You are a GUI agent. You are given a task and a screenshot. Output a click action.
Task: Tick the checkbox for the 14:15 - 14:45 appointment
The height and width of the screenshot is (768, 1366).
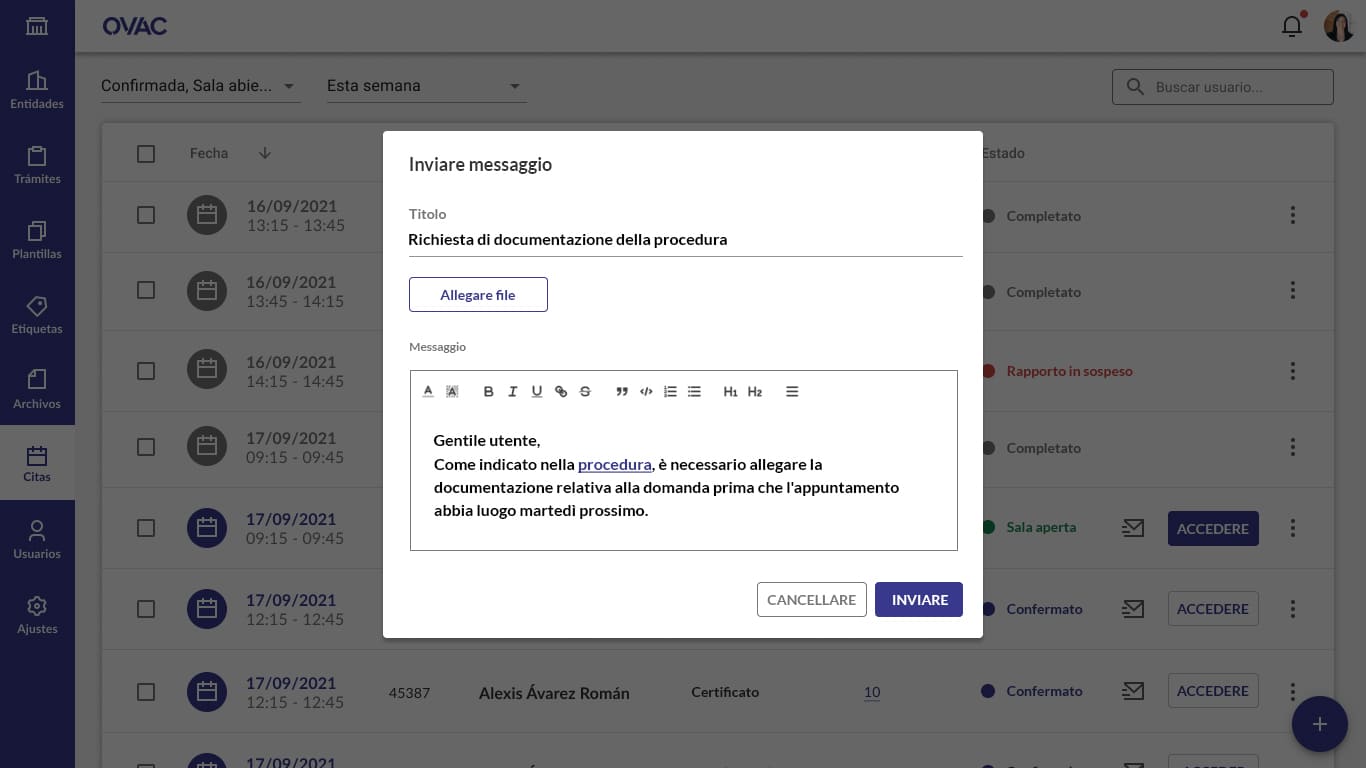(x=146, y=371)
